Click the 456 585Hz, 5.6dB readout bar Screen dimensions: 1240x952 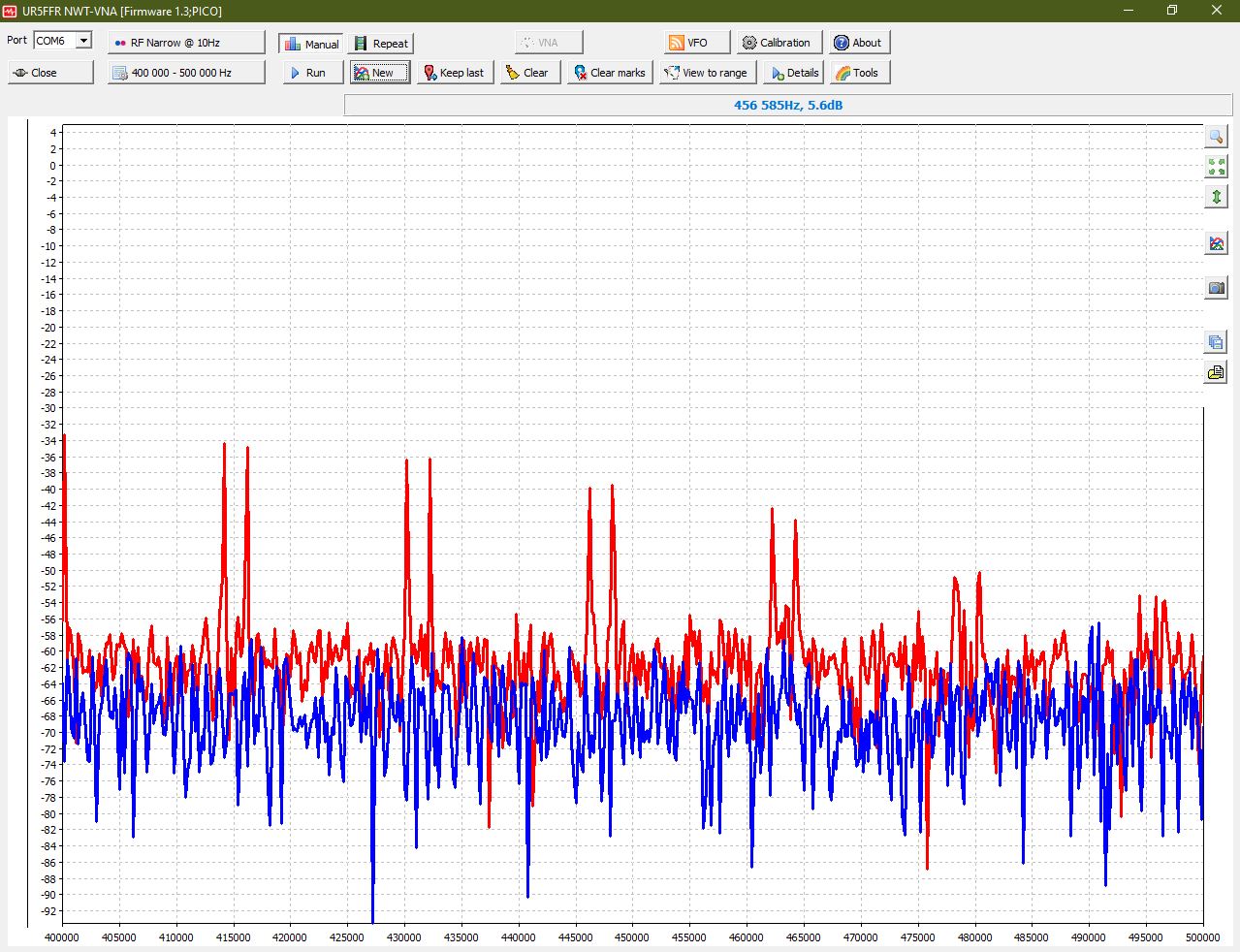(x=787, y=105)
